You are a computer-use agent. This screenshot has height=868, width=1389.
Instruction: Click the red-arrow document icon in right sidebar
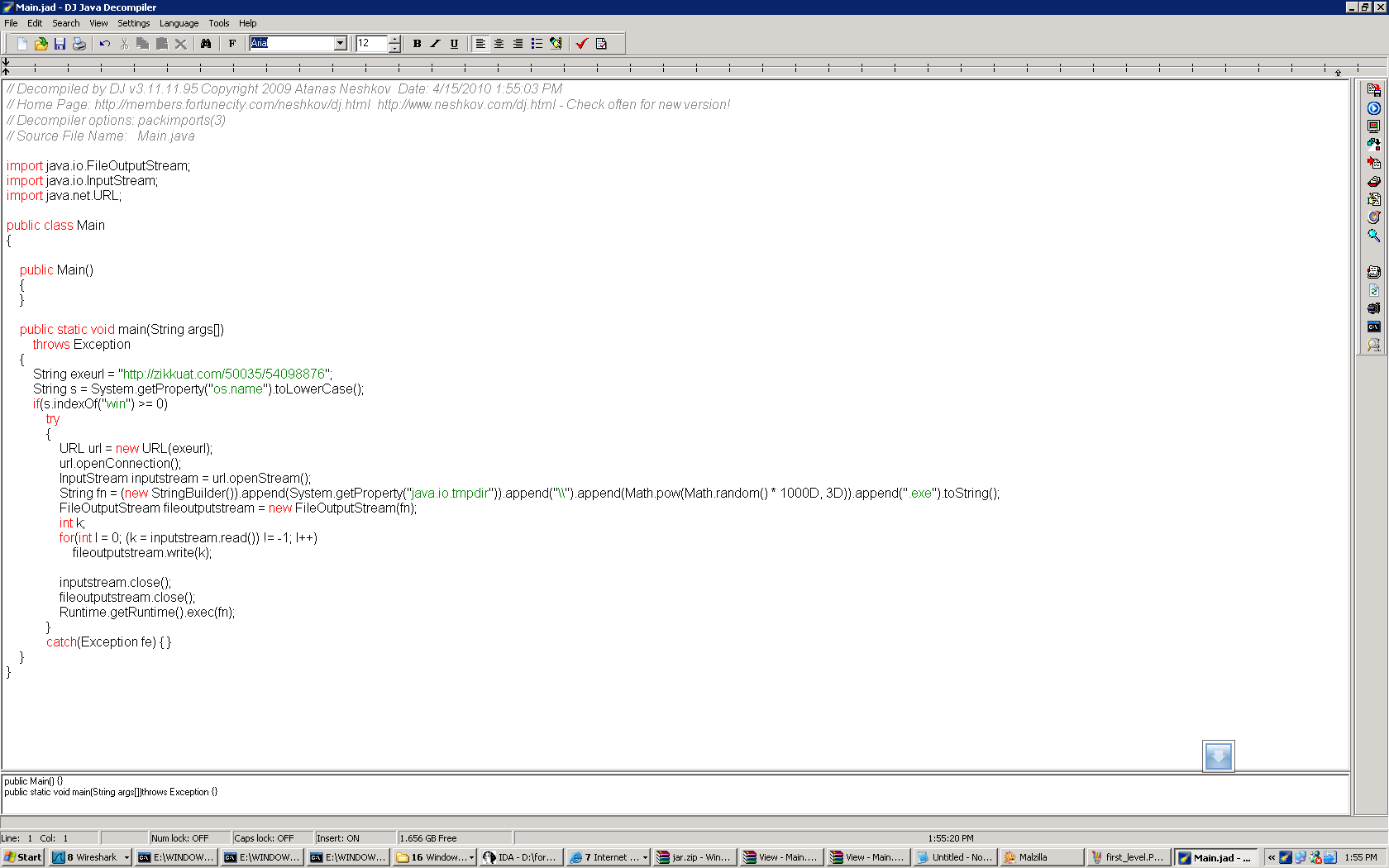(x=1373, y=163)
